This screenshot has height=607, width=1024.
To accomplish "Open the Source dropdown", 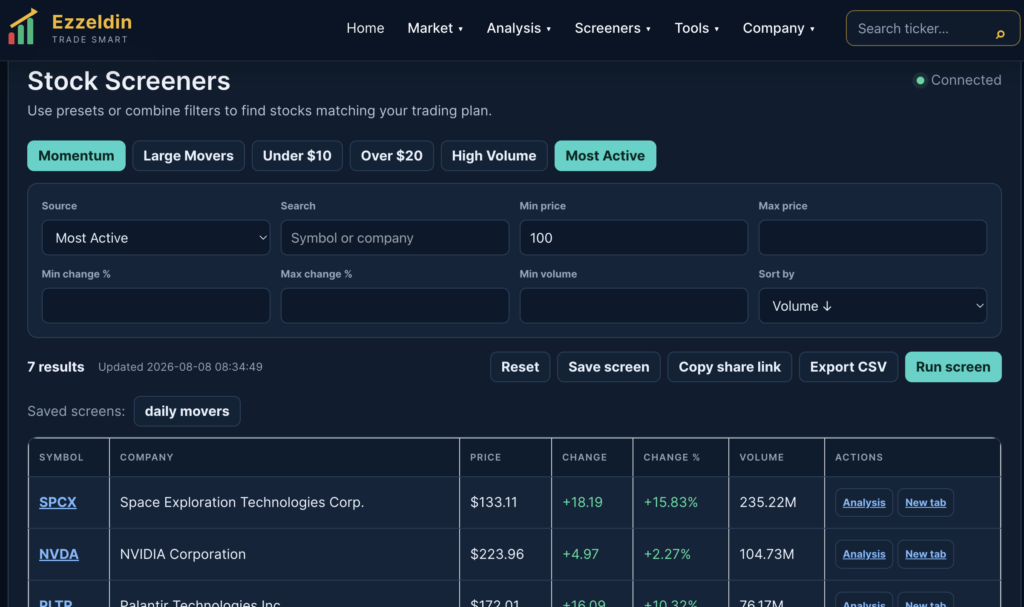I will click(x=156, y=238).
